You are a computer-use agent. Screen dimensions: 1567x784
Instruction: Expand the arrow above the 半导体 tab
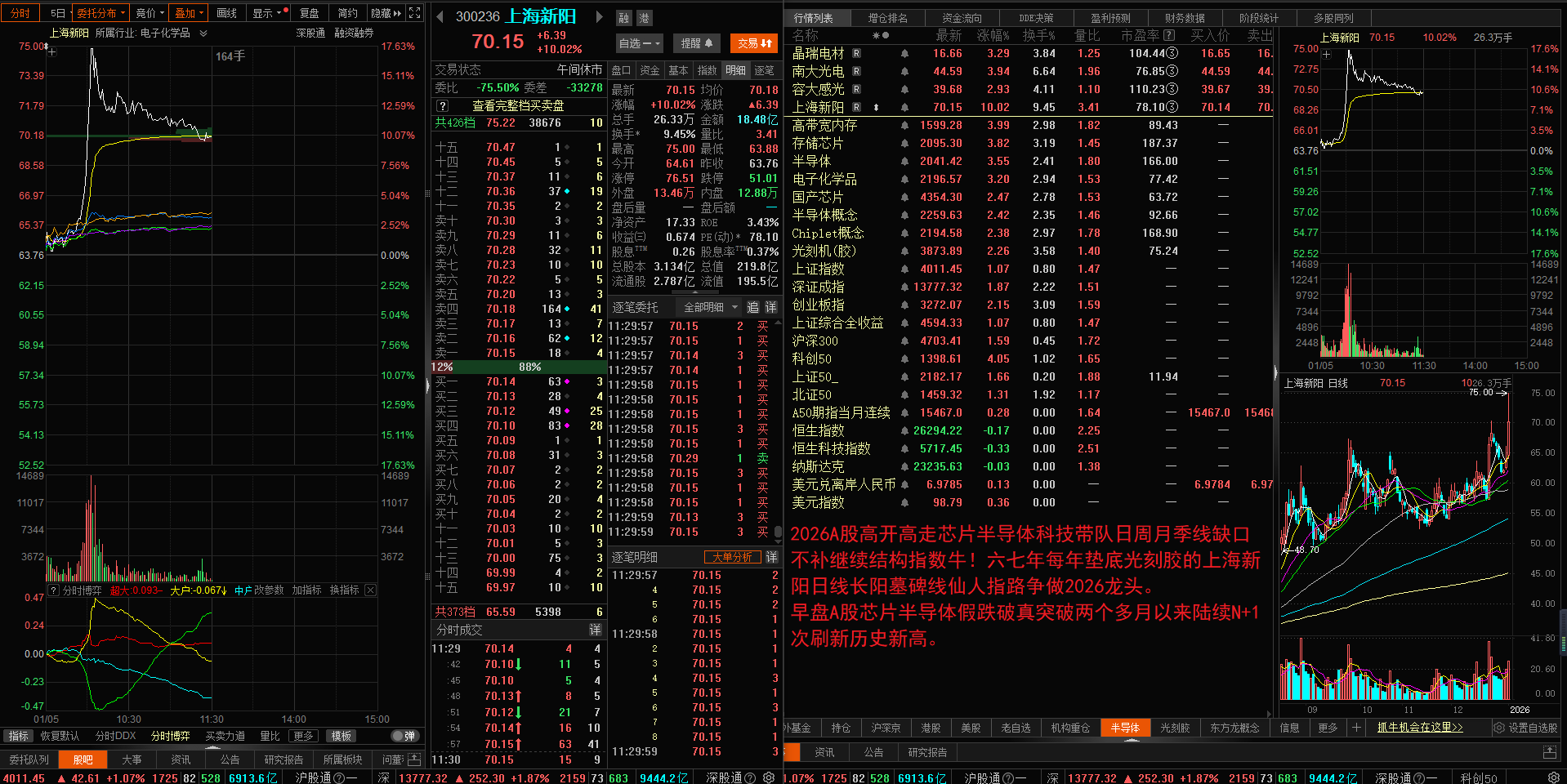tap(1132, 740)
